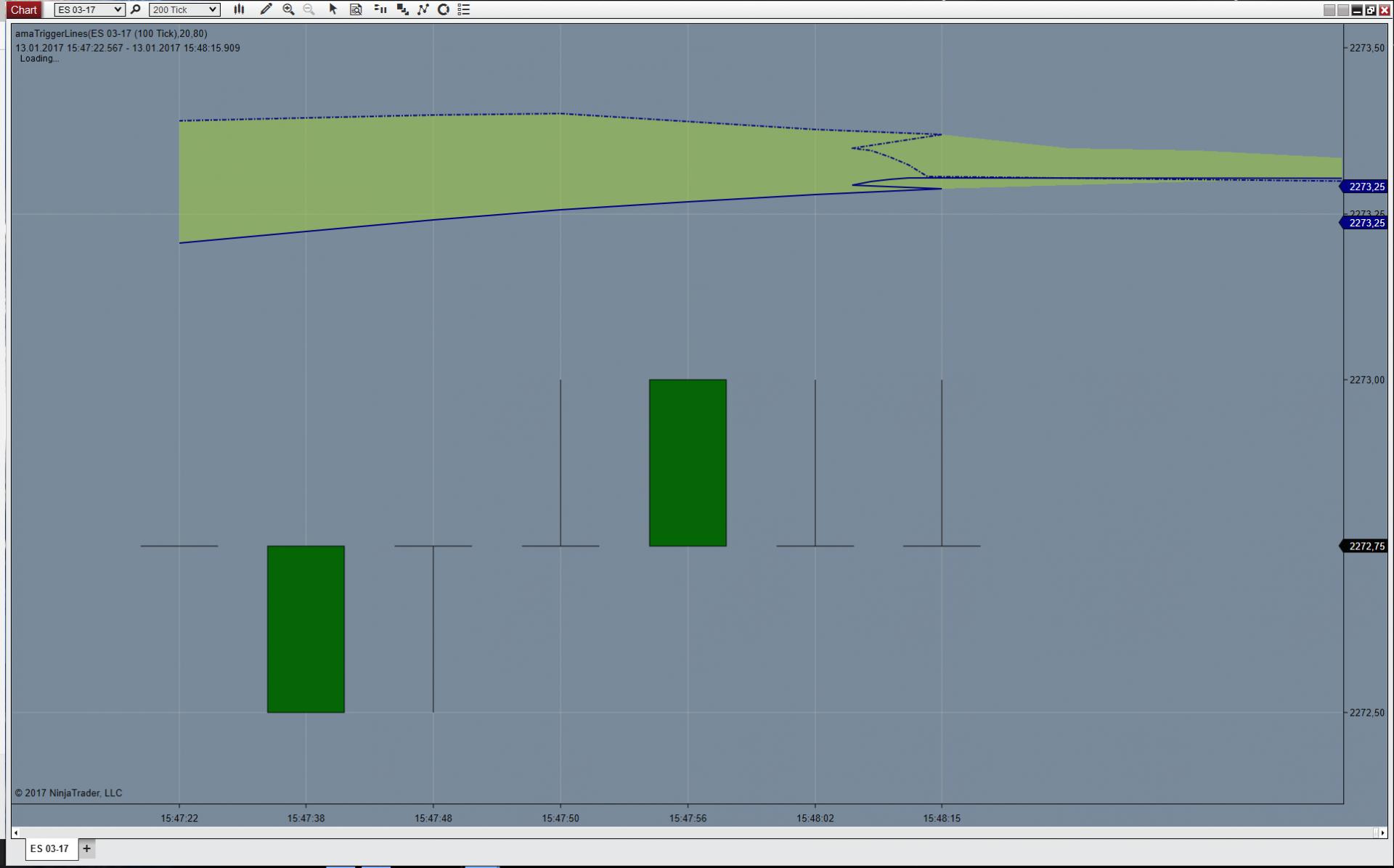The width and height of the screenshot is (1394, 868).
Task: Open the bar style candlestick icon
Action: (239, 9)
